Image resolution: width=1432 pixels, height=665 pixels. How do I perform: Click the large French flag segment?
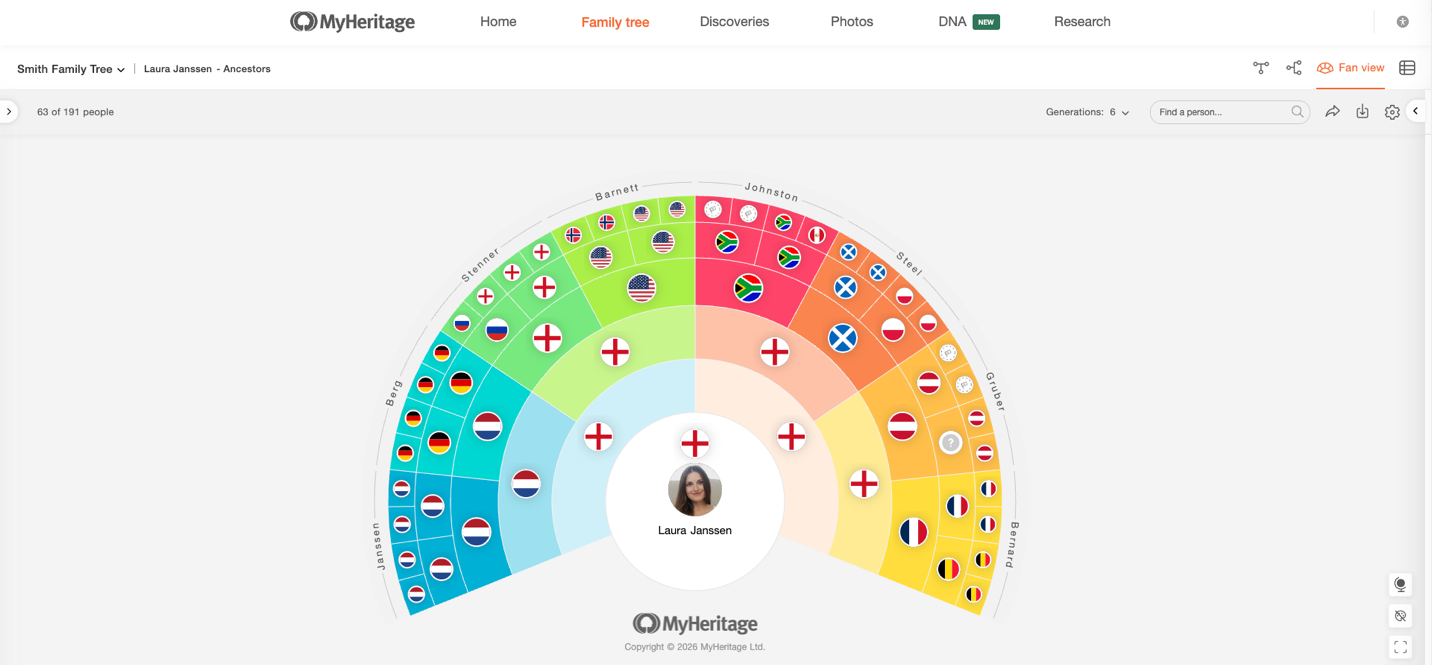(x=913, y=532)
